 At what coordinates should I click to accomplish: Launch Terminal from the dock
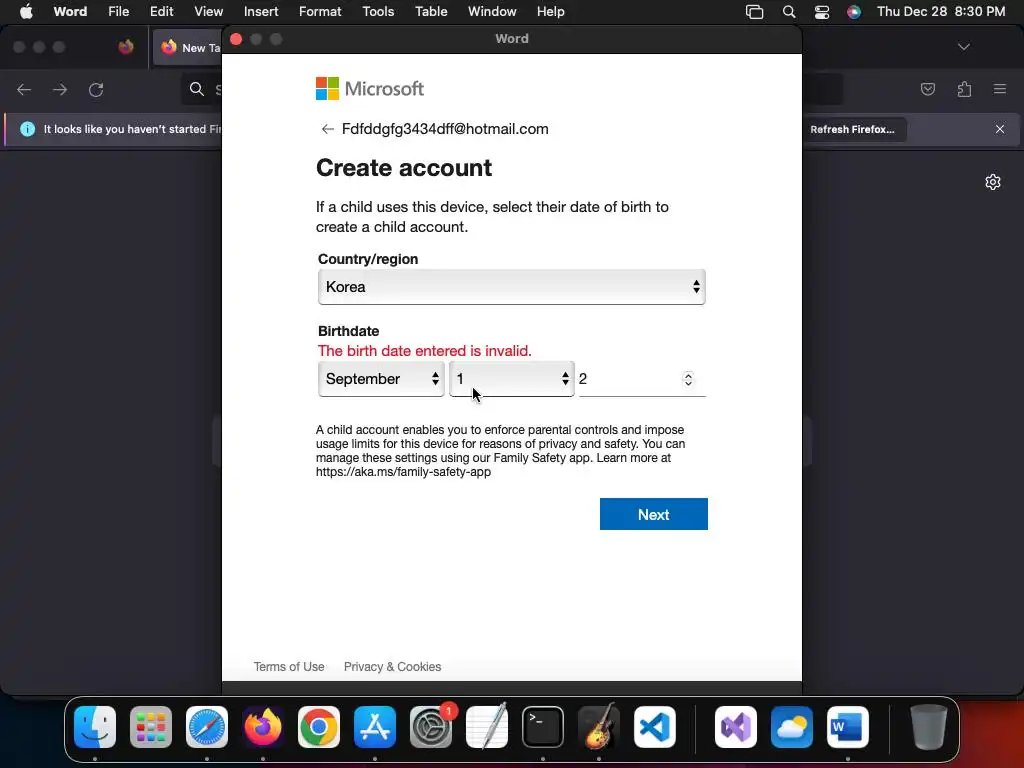click(543, 727)
